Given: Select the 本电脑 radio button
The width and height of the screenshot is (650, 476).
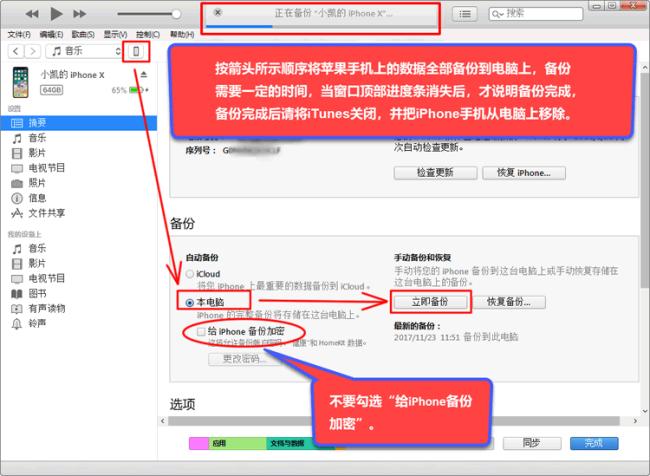Looking at the screenshot, I should click(190, 303).
